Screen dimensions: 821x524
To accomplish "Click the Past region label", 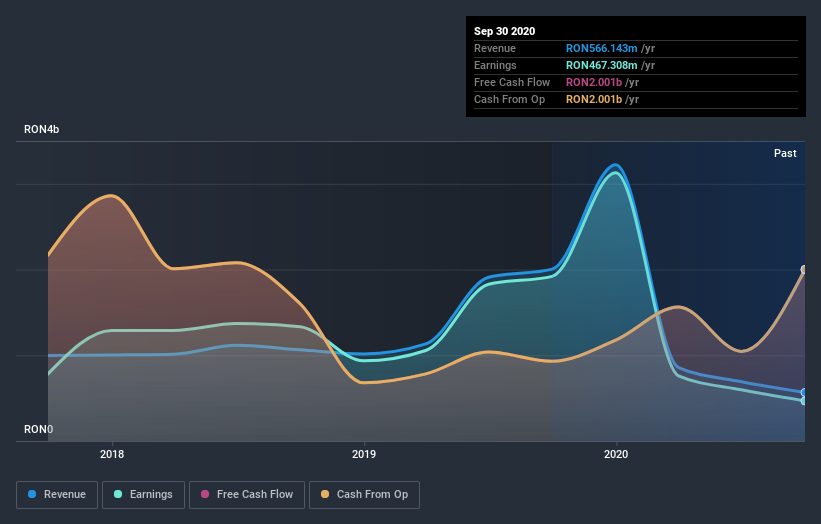I will (785, 153).
